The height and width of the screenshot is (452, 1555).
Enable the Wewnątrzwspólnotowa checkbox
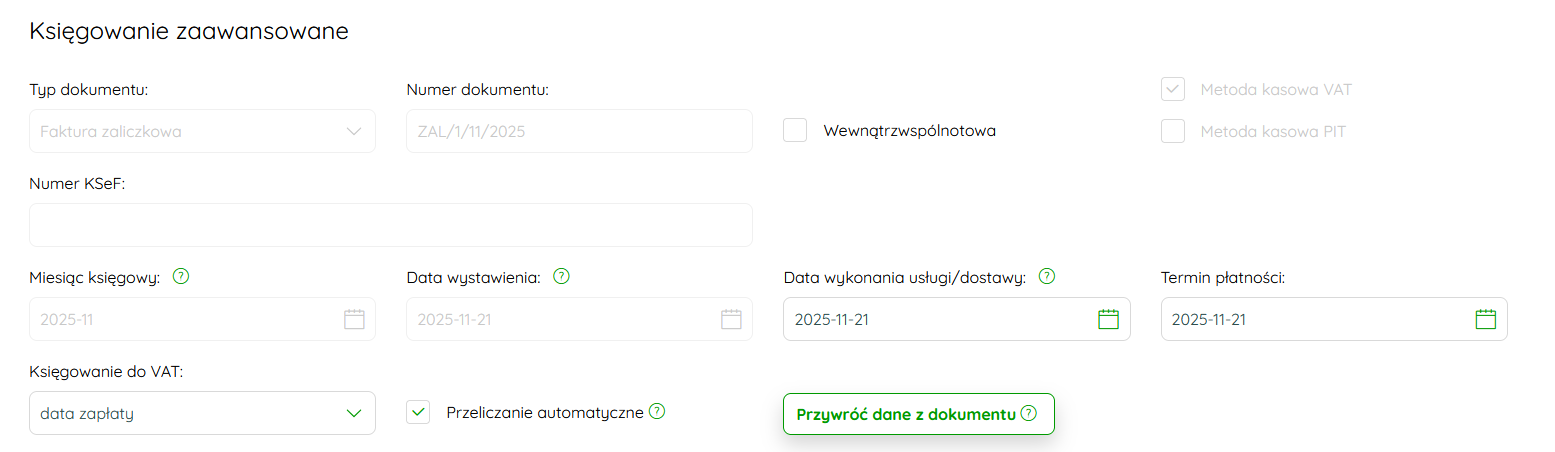(x=795, y=131)
